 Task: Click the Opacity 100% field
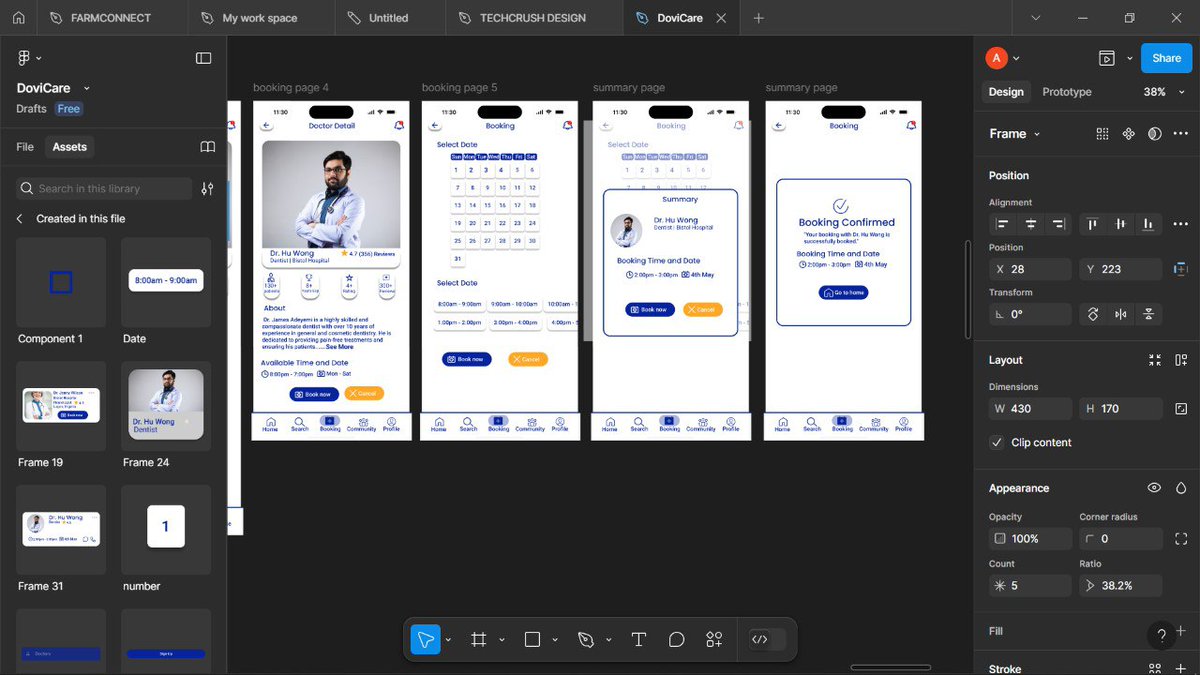(x=1030, y=538)
